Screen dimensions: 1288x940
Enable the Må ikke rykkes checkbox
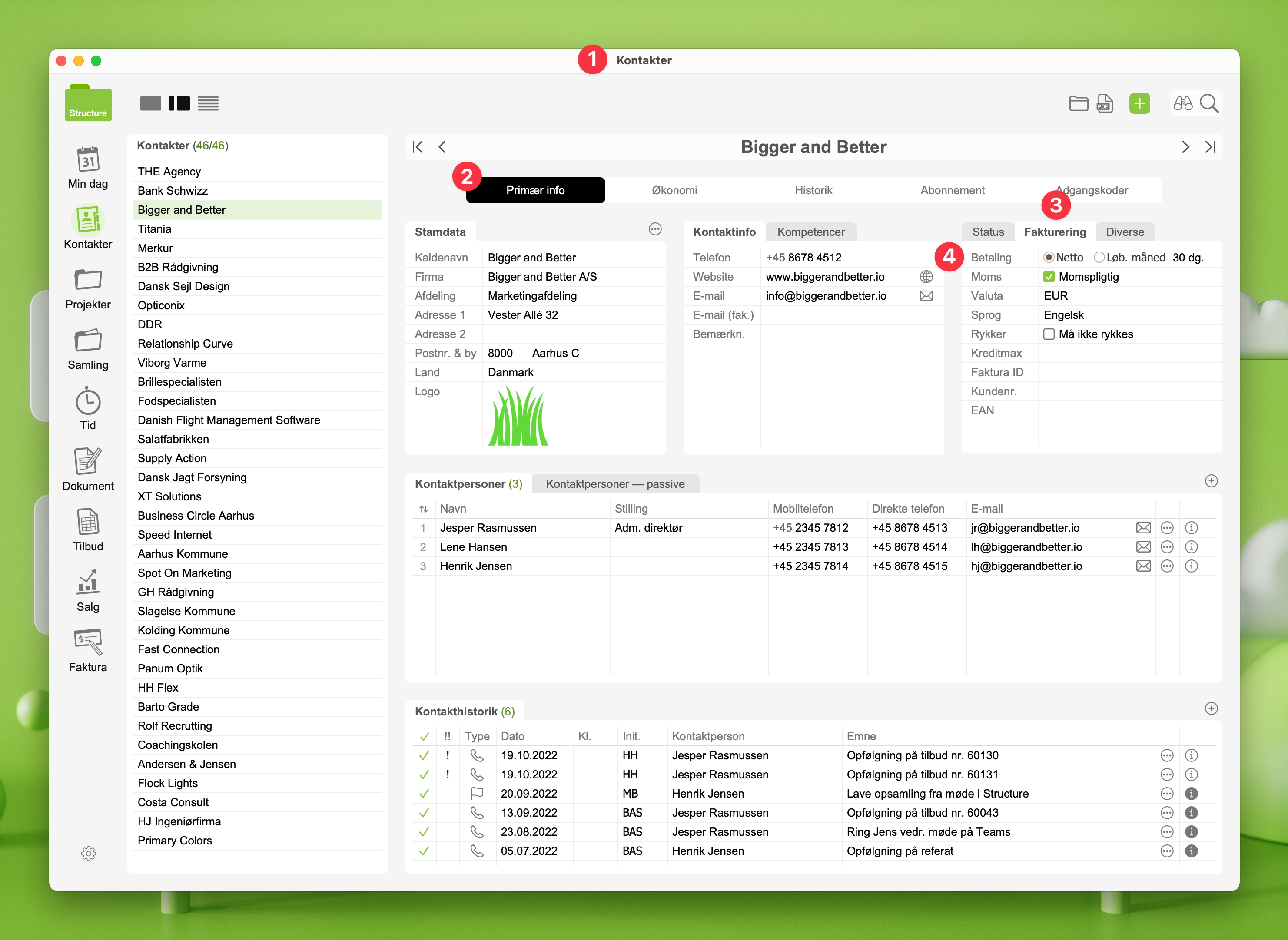click(1049, 334)
